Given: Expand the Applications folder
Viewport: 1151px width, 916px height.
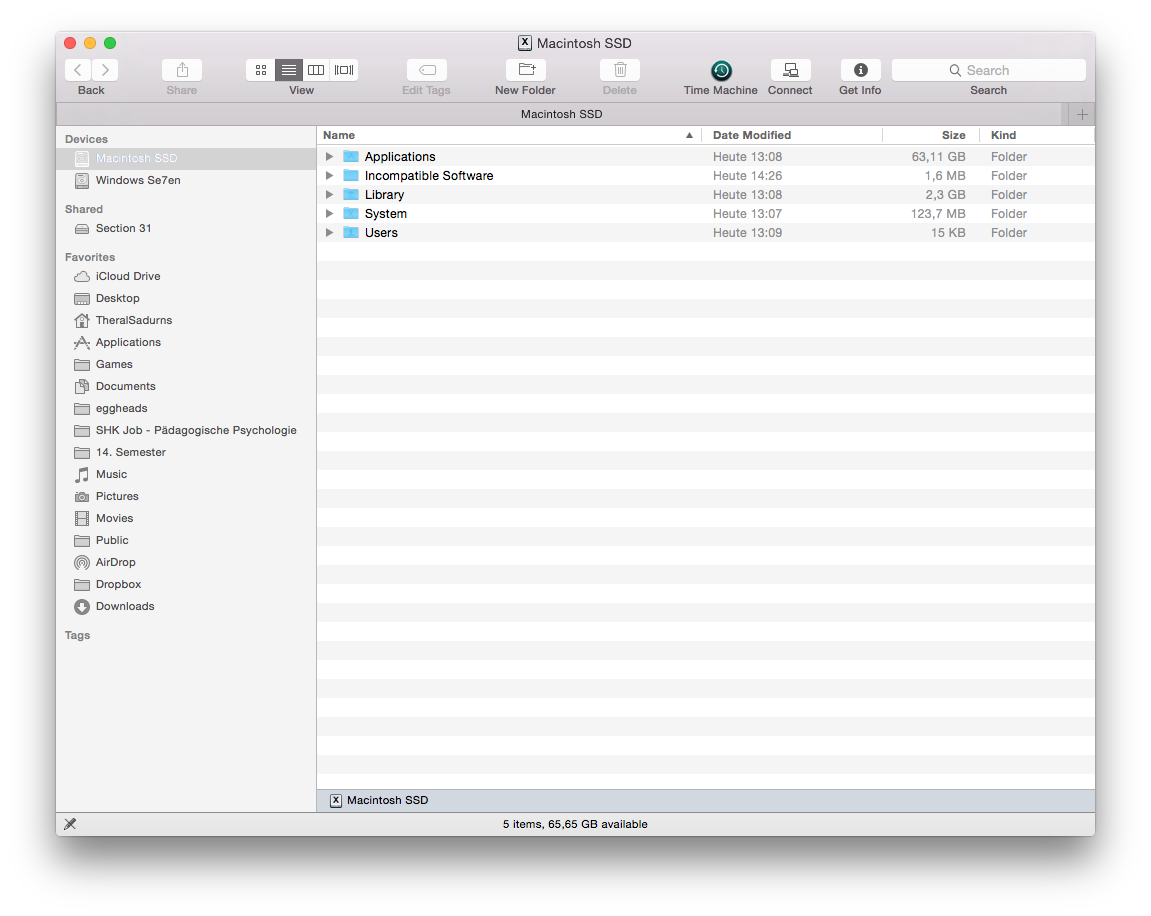Looking at the screenshot, I should (x=330, y=156).
